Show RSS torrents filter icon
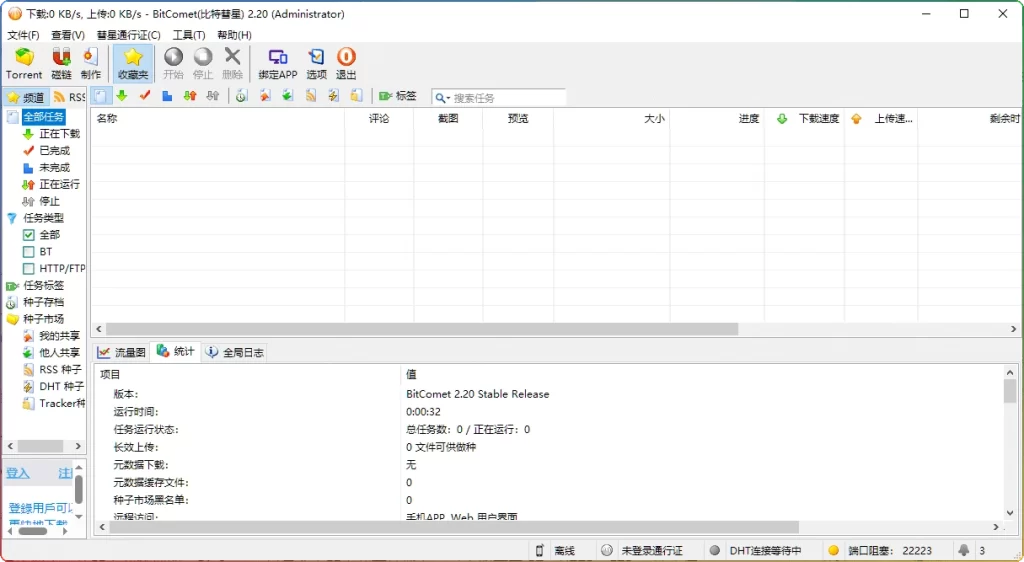This screenshot has width=1024, height=562. 311,97
